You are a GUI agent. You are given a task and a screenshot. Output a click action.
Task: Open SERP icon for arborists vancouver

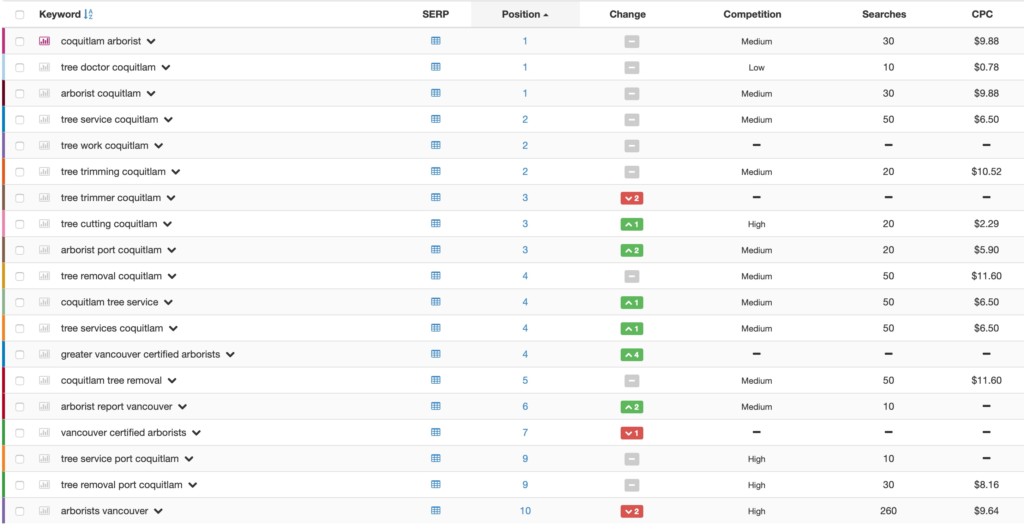(436, 511)
